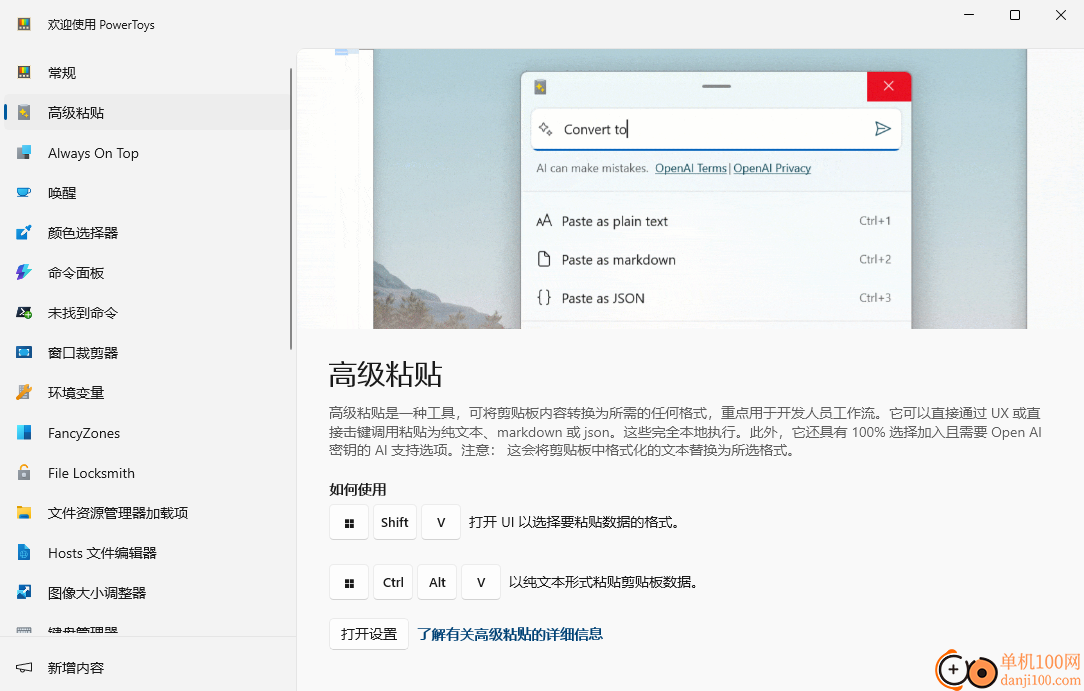This screenshot has height=691, width=1084.
Task: Navigate to 环境变量
Action: click(147, 392)
